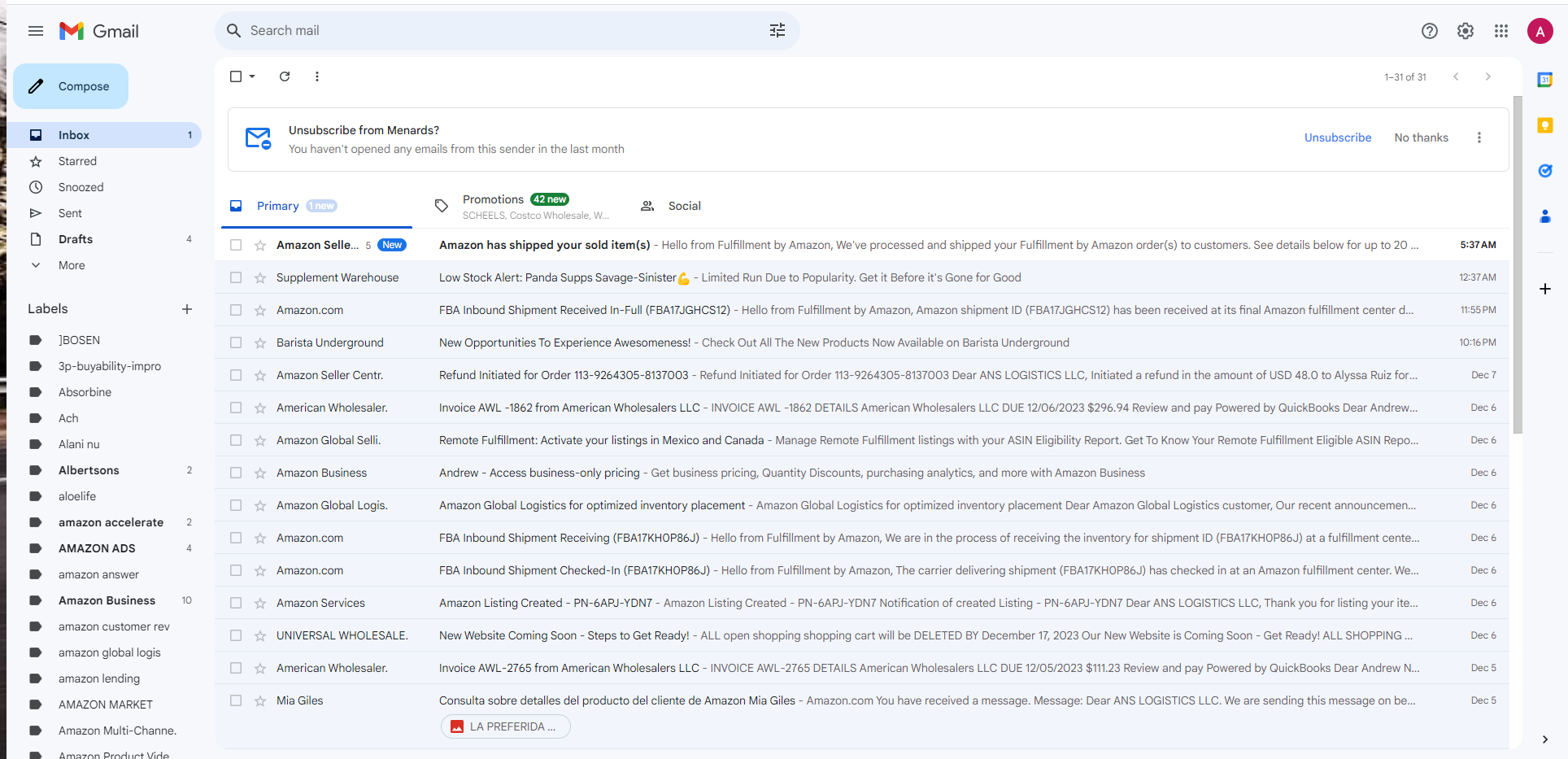Open the FBA Inbound Shipment Checked-In email
This screenshot has height=759, width=1568.
click(862, 570)
